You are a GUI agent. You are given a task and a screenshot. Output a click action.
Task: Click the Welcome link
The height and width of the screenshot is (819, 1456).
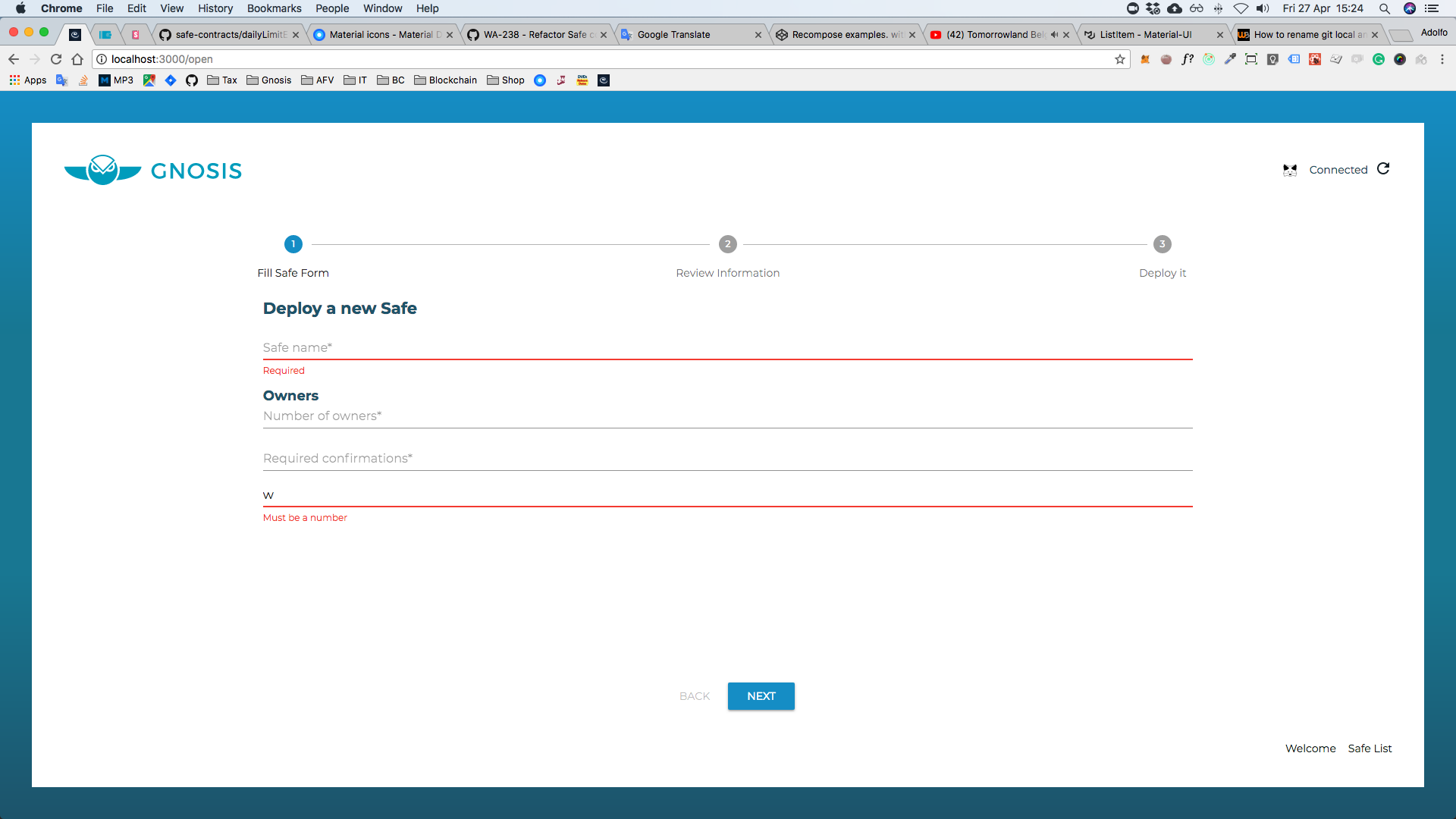coord(1310,748)
